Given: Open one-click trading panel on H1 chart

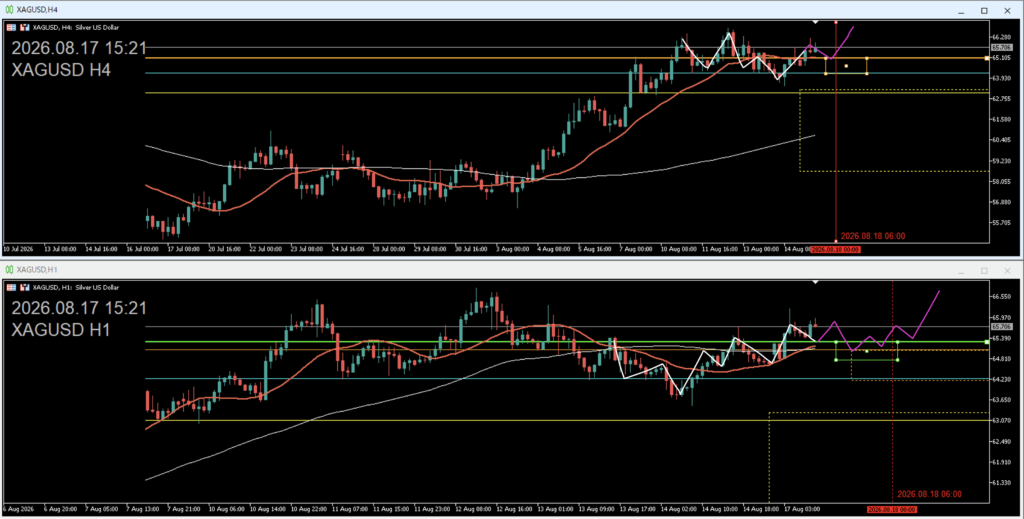Looking at the screenshot, I should pos(12,287).
